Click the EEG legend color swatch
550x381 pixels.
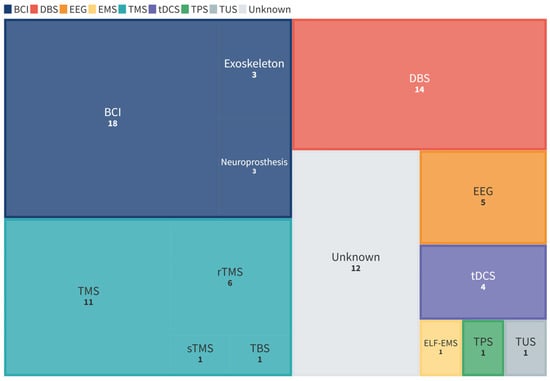[x=63, y=9]
